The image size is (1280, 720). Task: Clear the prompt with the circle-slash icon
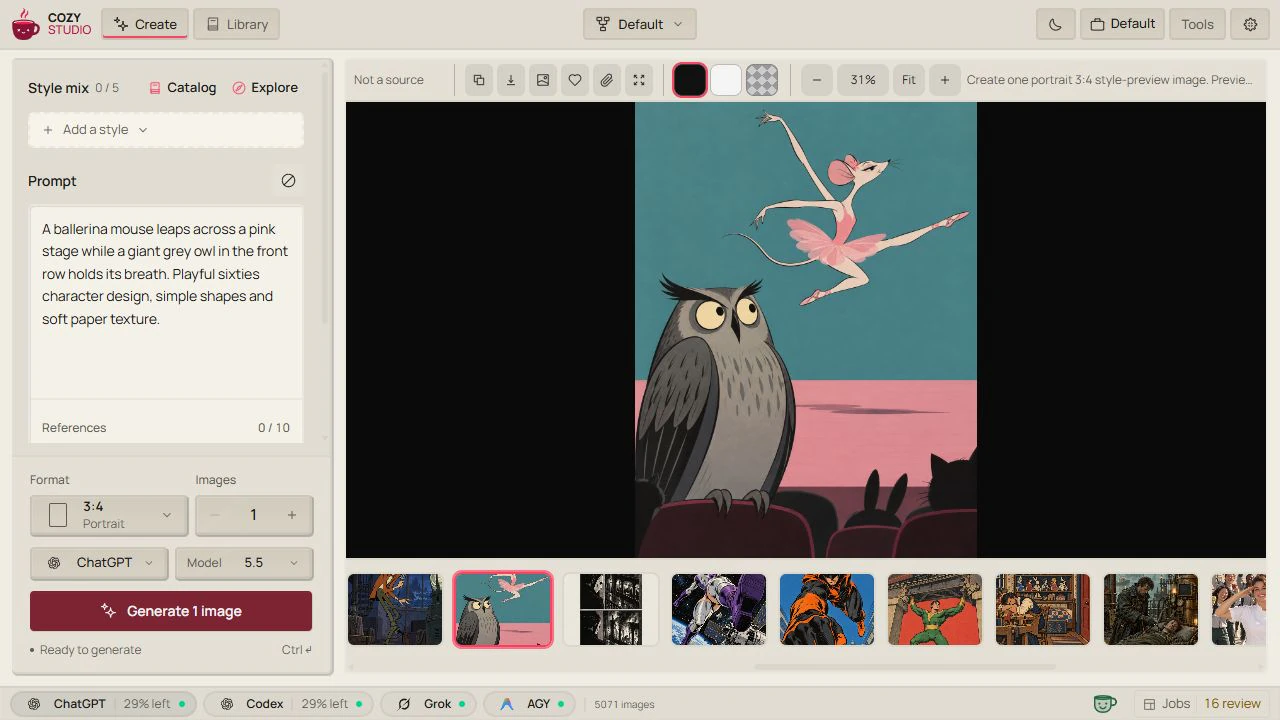click(288, 181)
